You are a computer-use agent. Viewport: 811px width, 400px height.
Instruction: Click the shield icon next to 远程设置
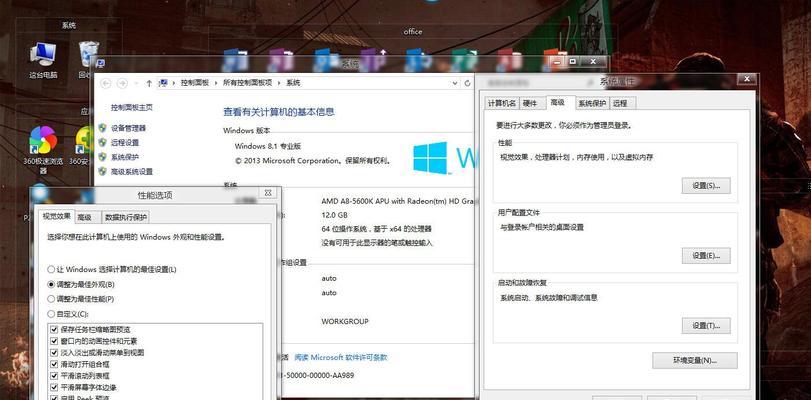click(x=102, y=142)
